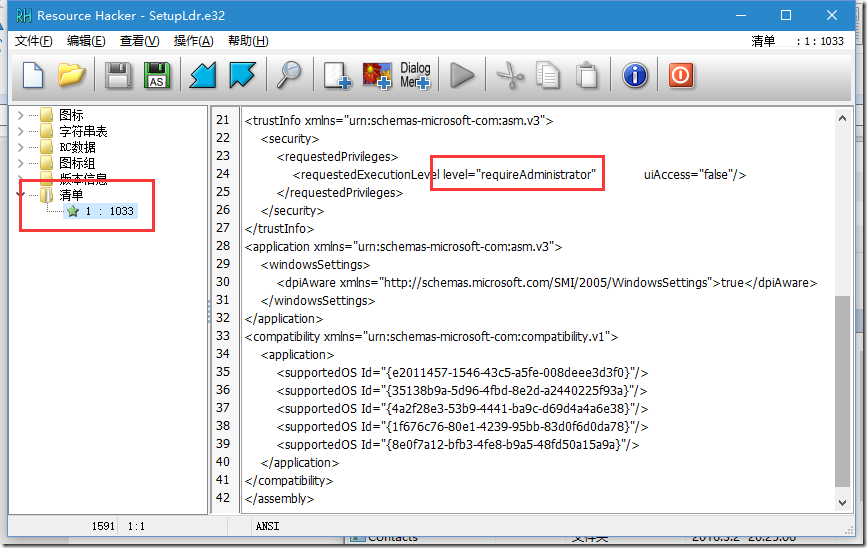Click the dpiAware line 30 text
Image resolution: width=867 pixels, height=548 pixels.
(547, 283)
